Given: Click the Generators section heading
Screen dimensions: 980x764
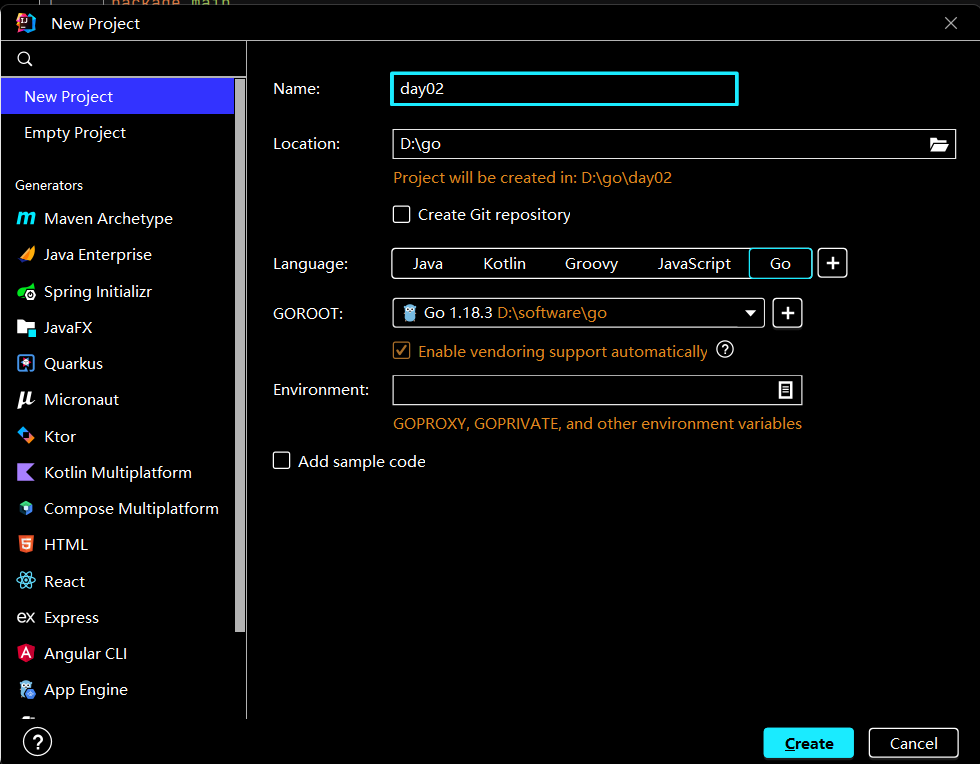Looking at the screenshot, I should (x=49, y=185).
